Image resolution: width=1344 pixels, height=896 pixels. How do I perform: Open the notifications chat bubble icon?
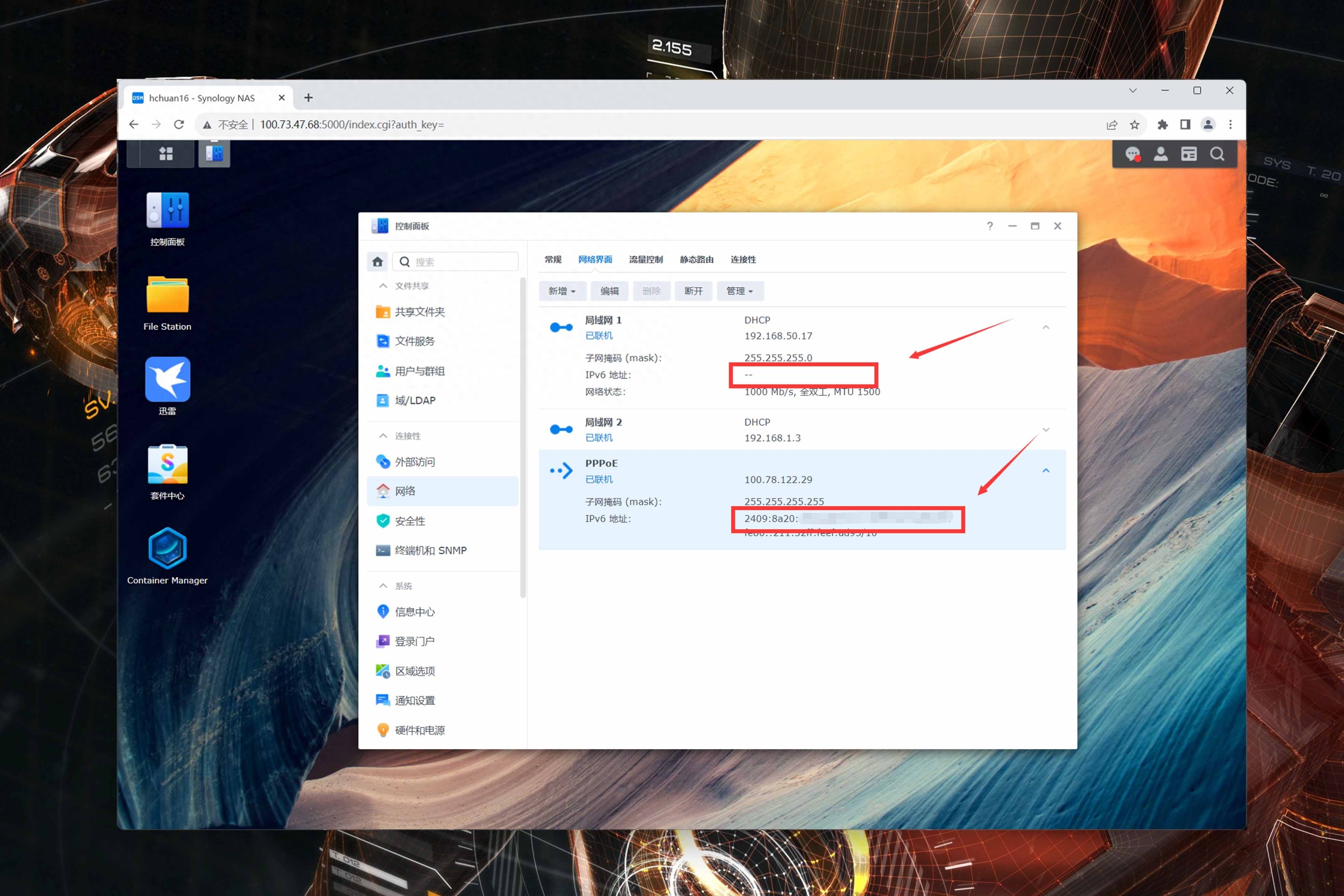(1133, 154)
